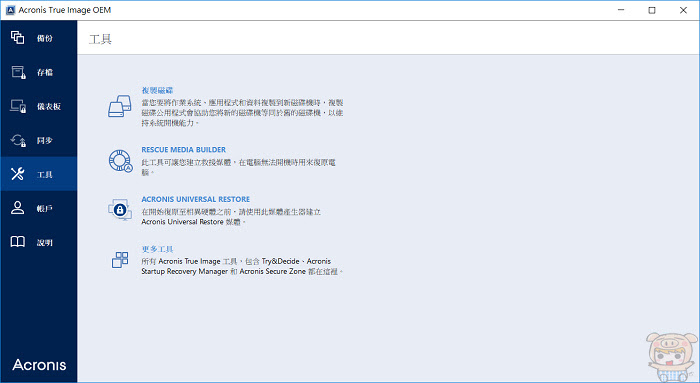
Task: Click the Acronis True Image OEM title
Action: pyautogui.click(x=65, y=10)
